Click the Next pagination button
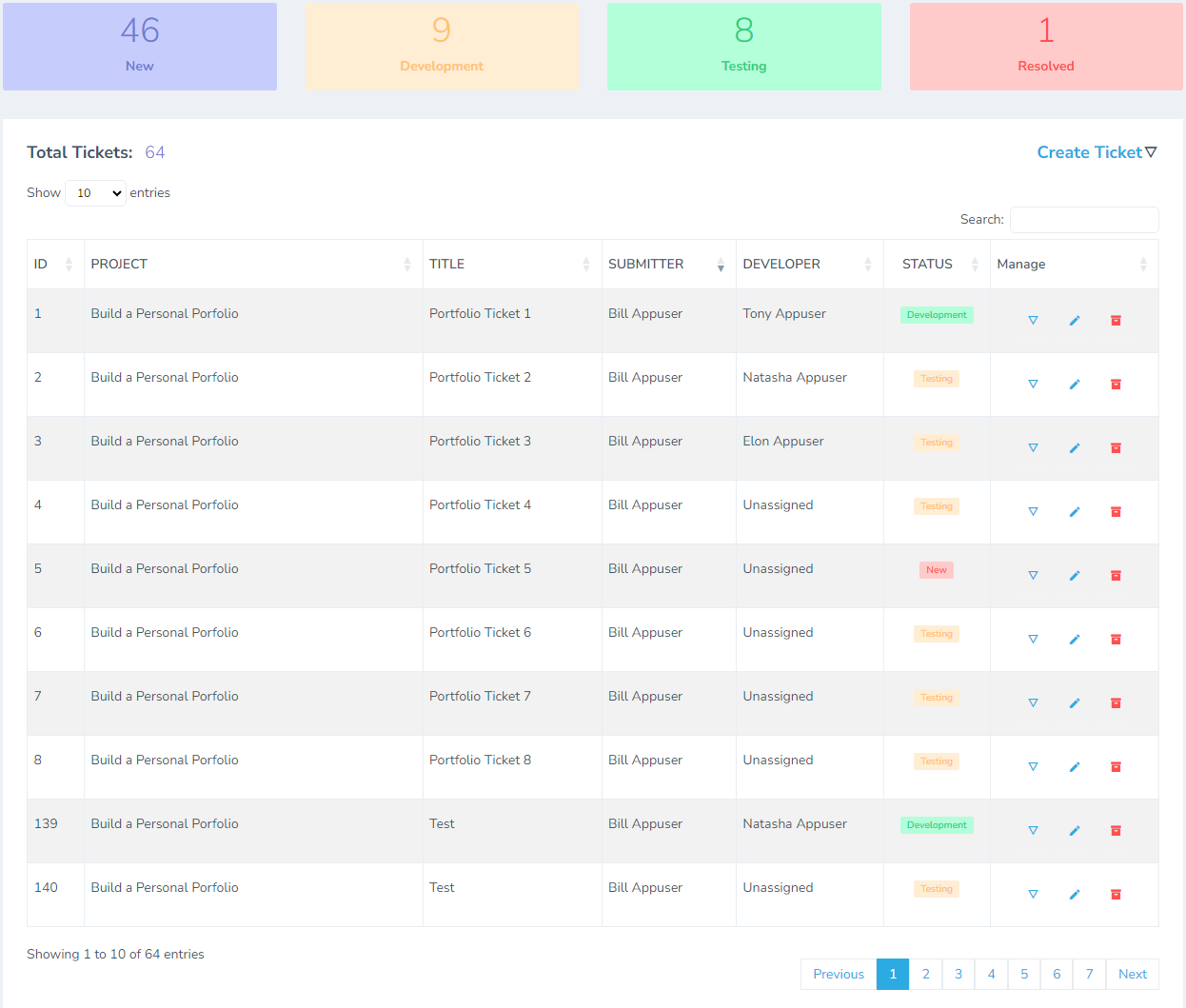 coord(1132,974)
